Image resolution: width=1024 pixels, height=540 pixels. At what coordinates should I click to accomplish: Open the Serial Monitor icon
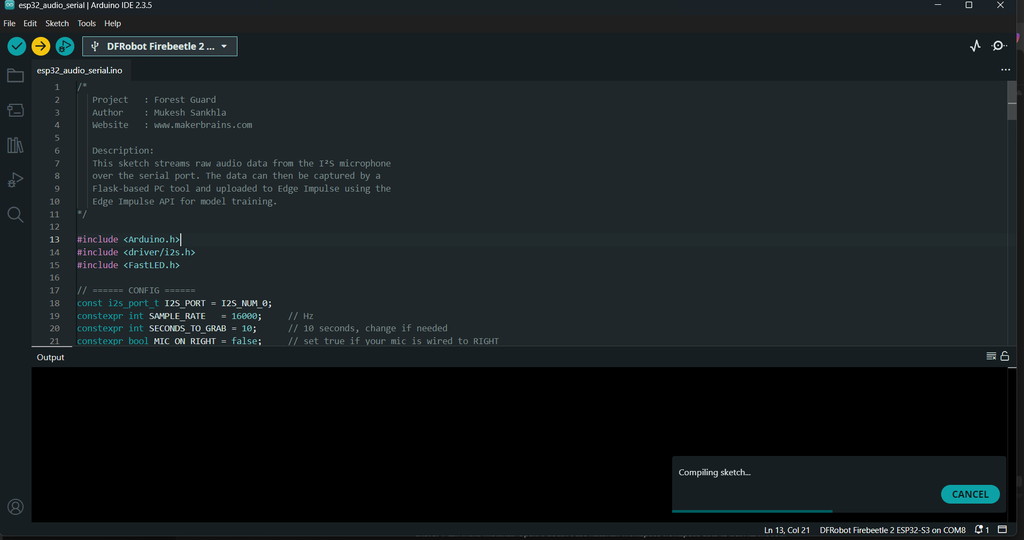coord(999,46)
